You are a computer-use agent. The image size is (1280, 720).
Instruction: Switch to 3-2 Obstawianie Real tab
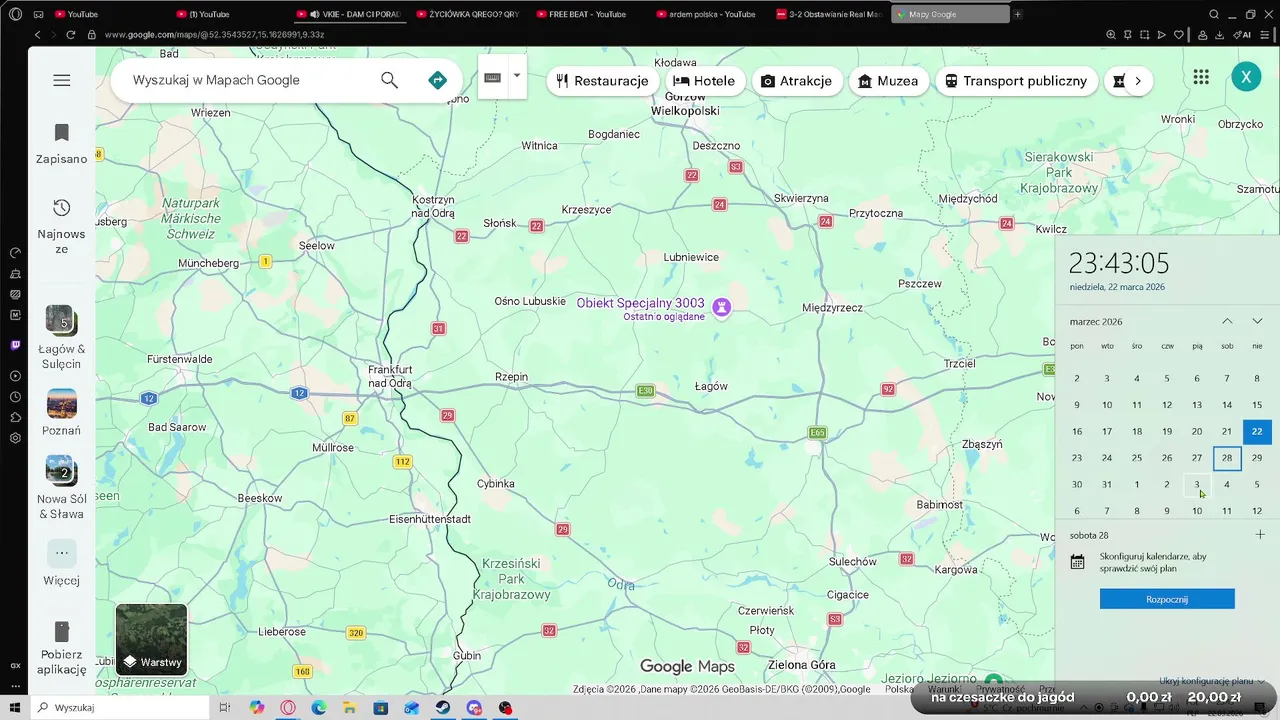click(830, 14)
